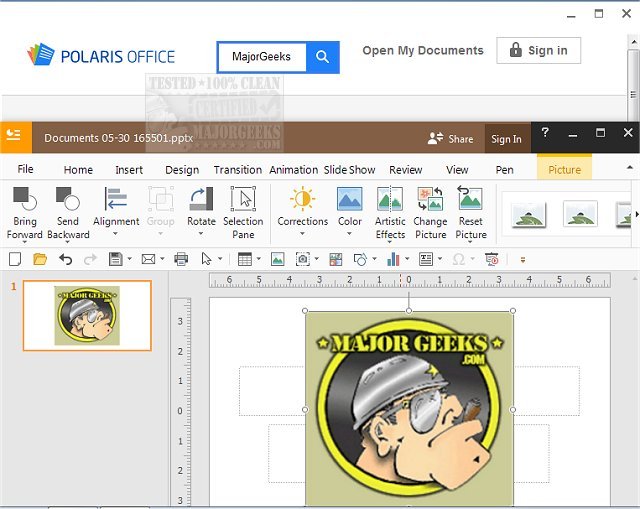The image size is (640, 509).
Task: Click the select cursor tool icon
Action: (x=207, y=259)
